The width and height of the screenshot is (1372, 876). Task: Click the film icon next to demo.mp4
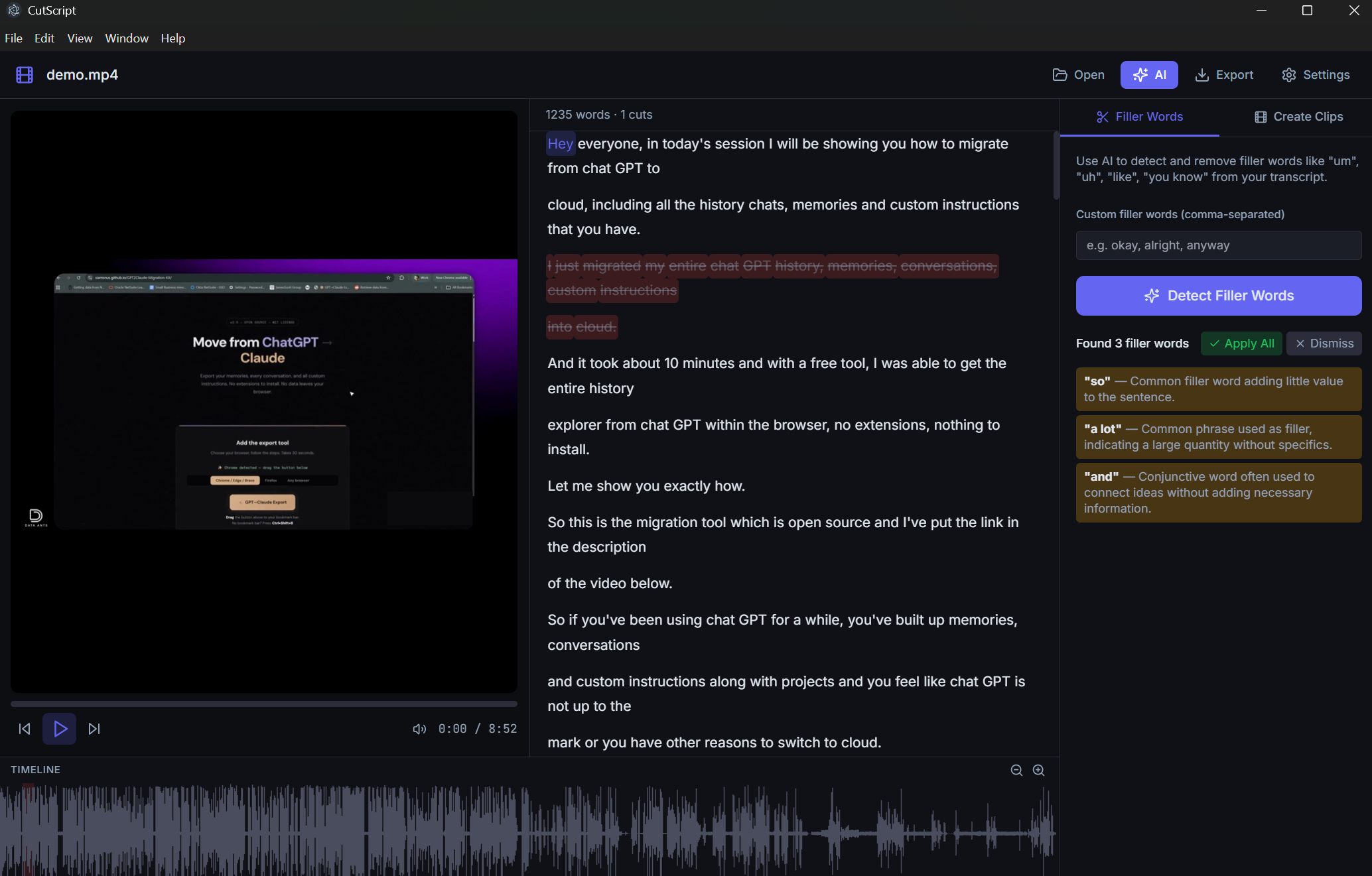click(24, 74)
